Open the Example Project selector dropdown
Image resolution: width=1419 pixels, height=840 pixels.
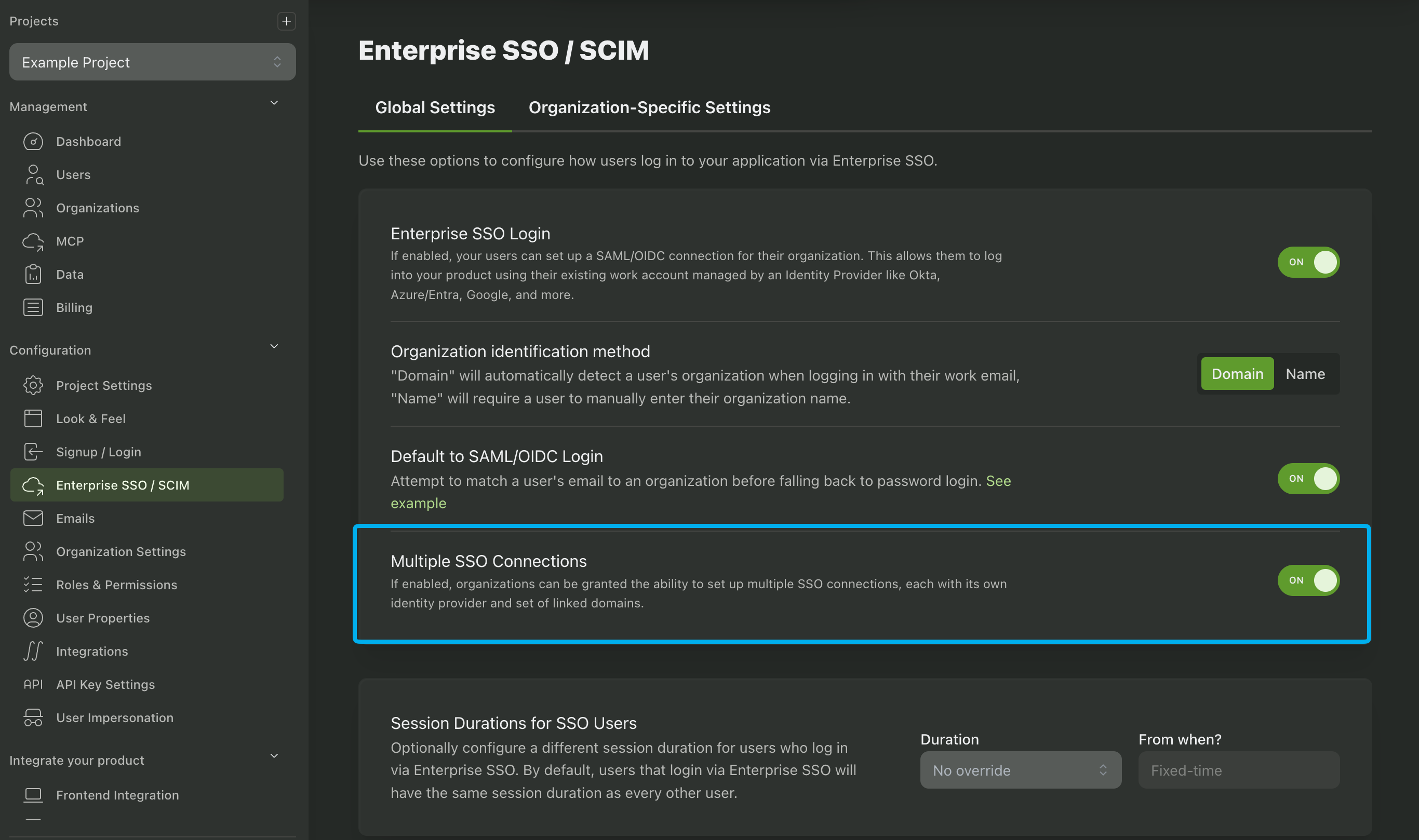click(152, 62)
